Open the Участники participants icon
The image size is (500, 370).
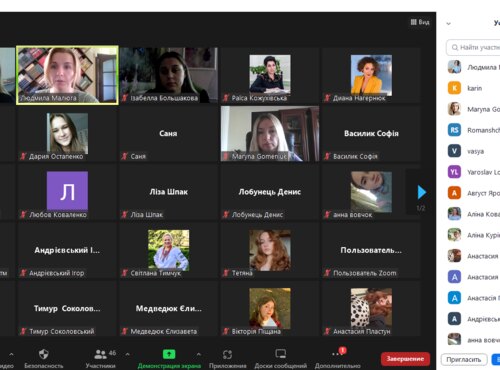[100, 354]
